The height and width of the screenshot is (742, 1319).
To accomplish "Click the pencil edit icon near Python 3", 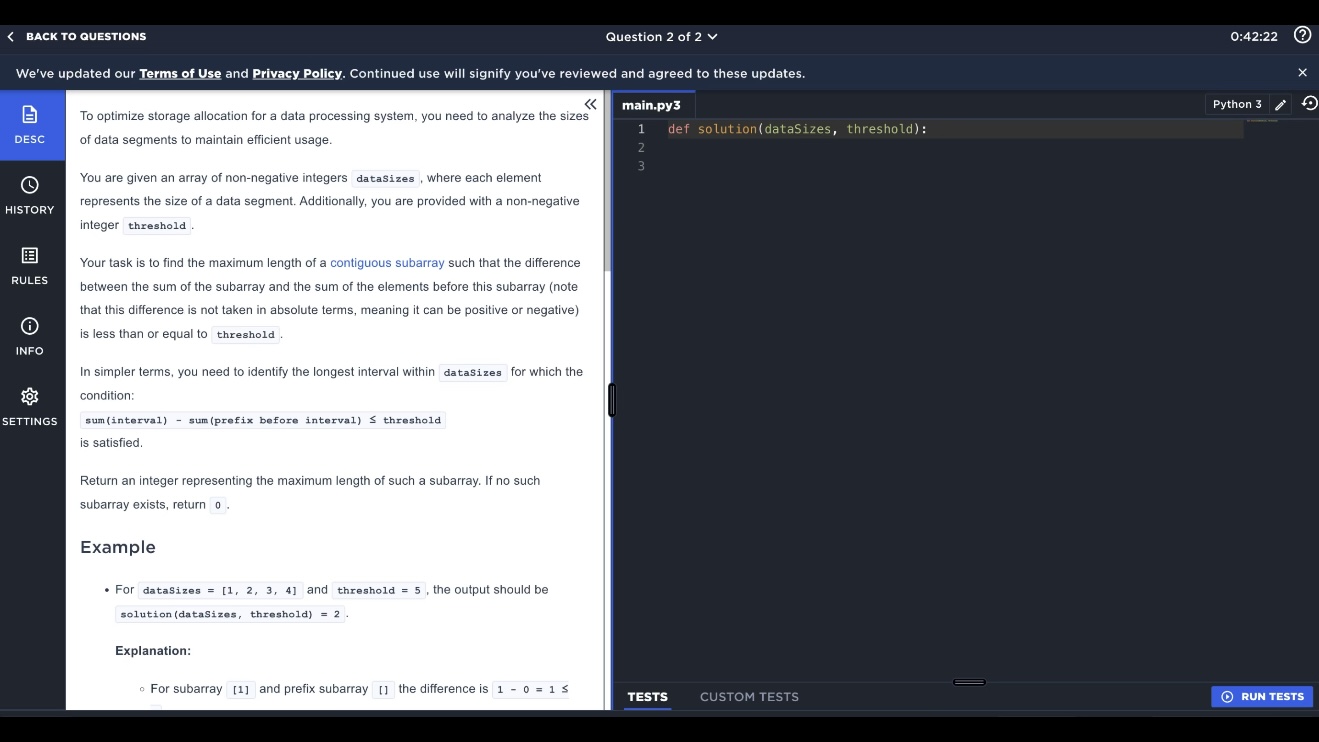I will (1281, 105).
